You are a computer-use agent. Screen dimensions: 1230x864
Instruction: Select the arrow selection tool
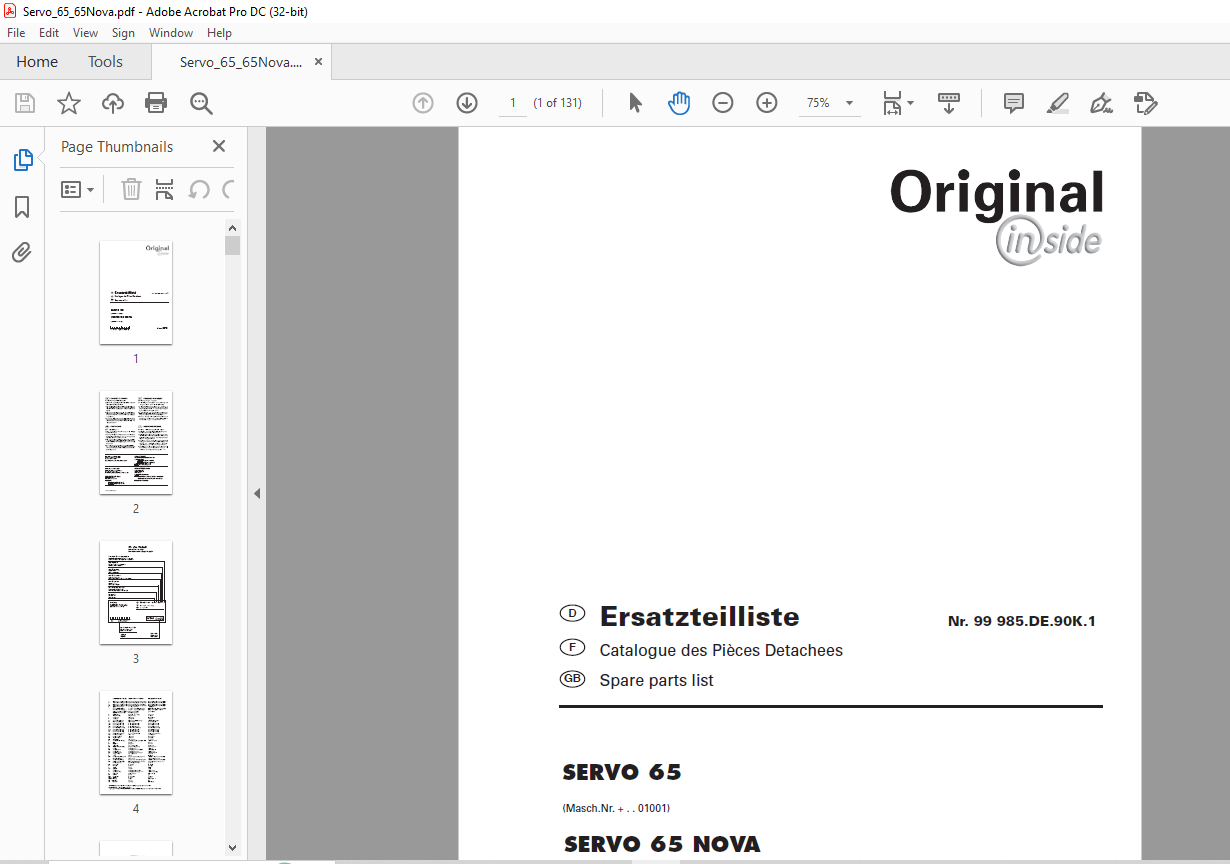pyautogui.click(x=635, y=103)
